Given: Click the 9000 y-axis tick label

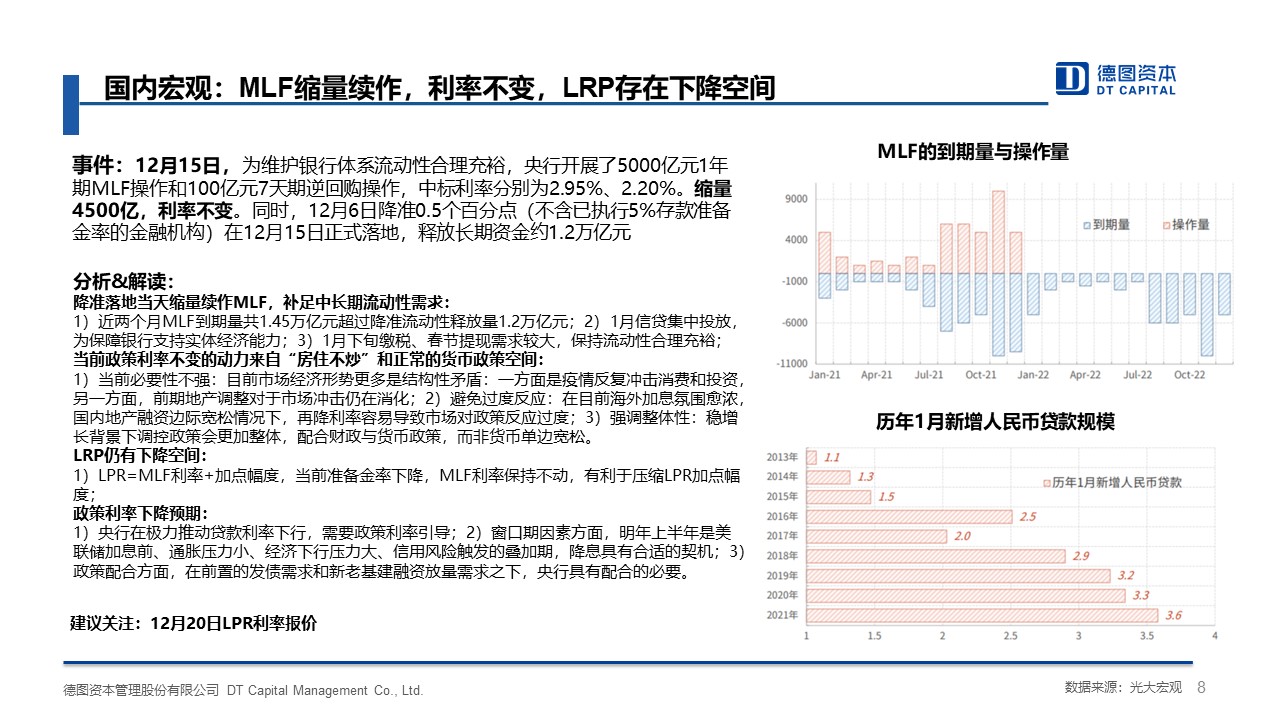Looking at the screenshot, I should coord(795,199).
